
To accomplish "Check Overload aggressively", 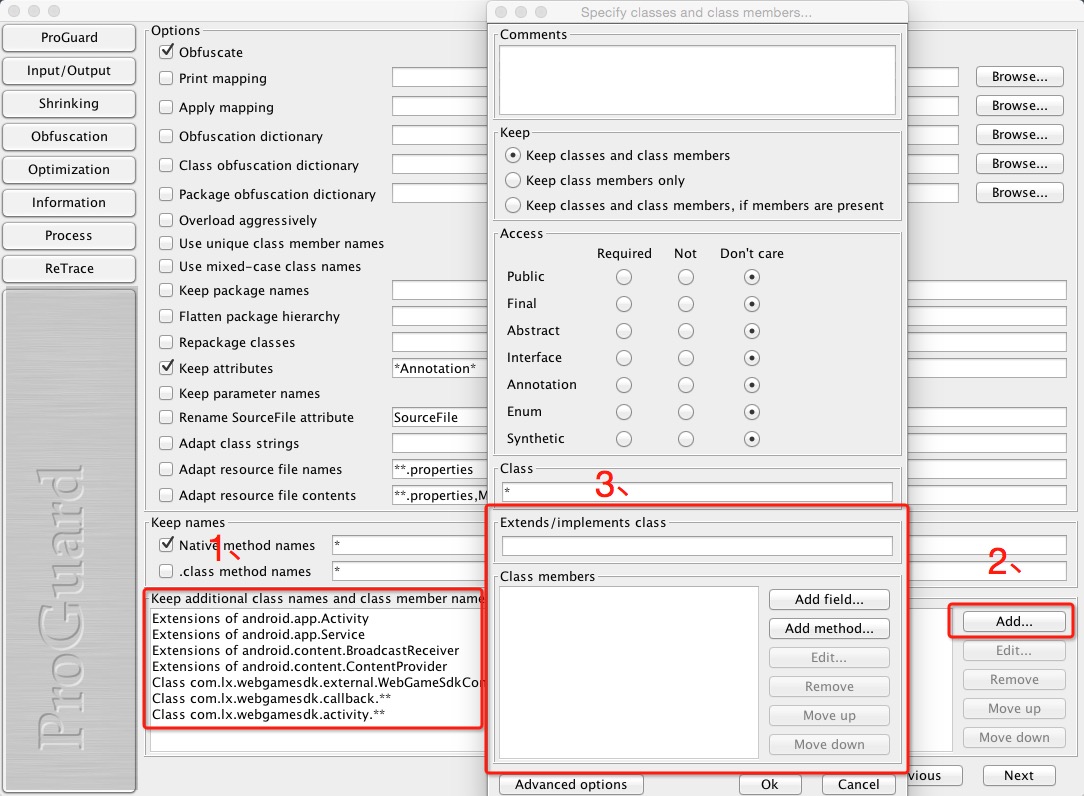I will point(166,220).
